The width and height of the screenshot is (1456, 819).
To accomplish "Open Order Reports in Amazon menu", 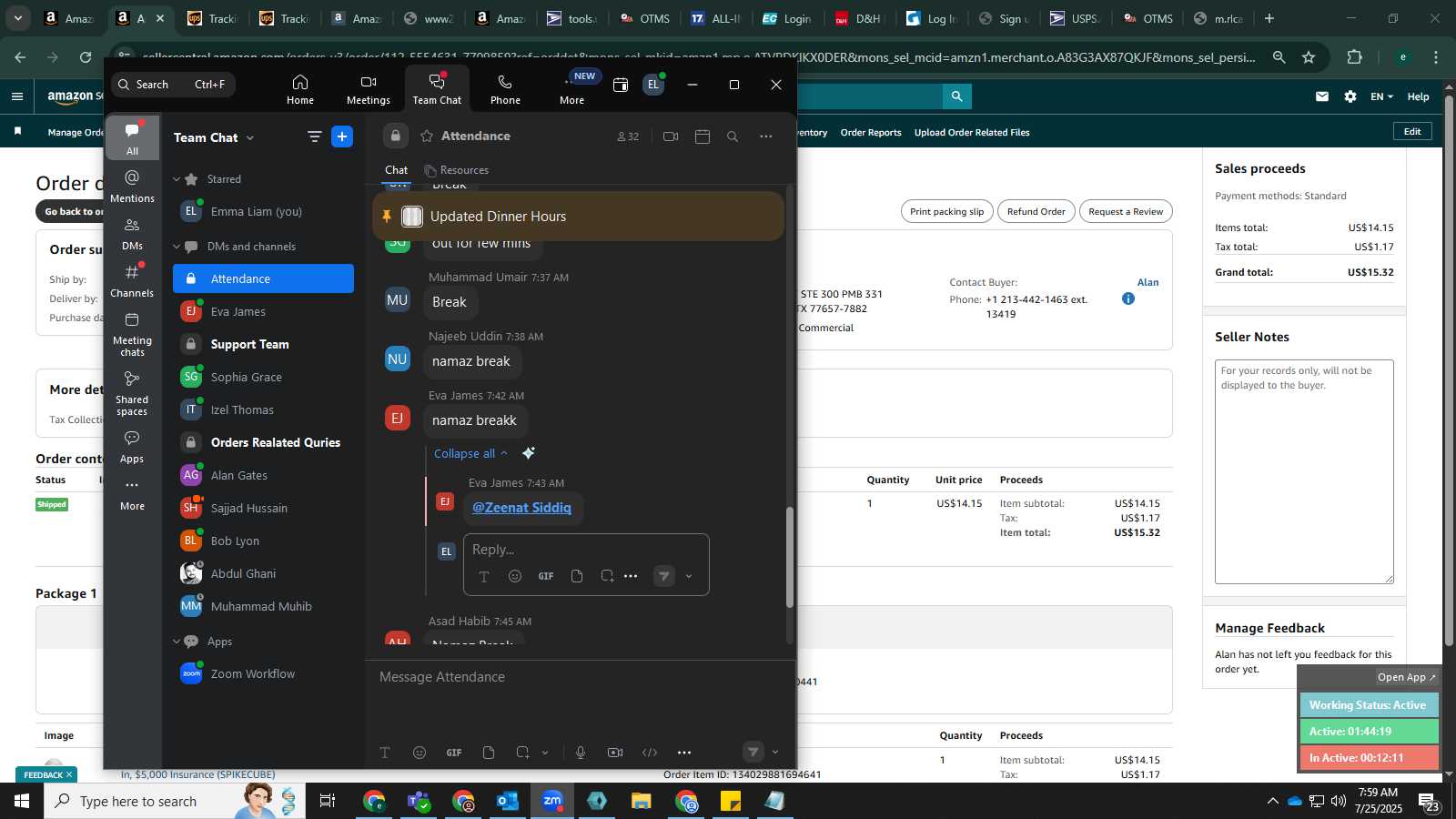I will coord(871,133).
